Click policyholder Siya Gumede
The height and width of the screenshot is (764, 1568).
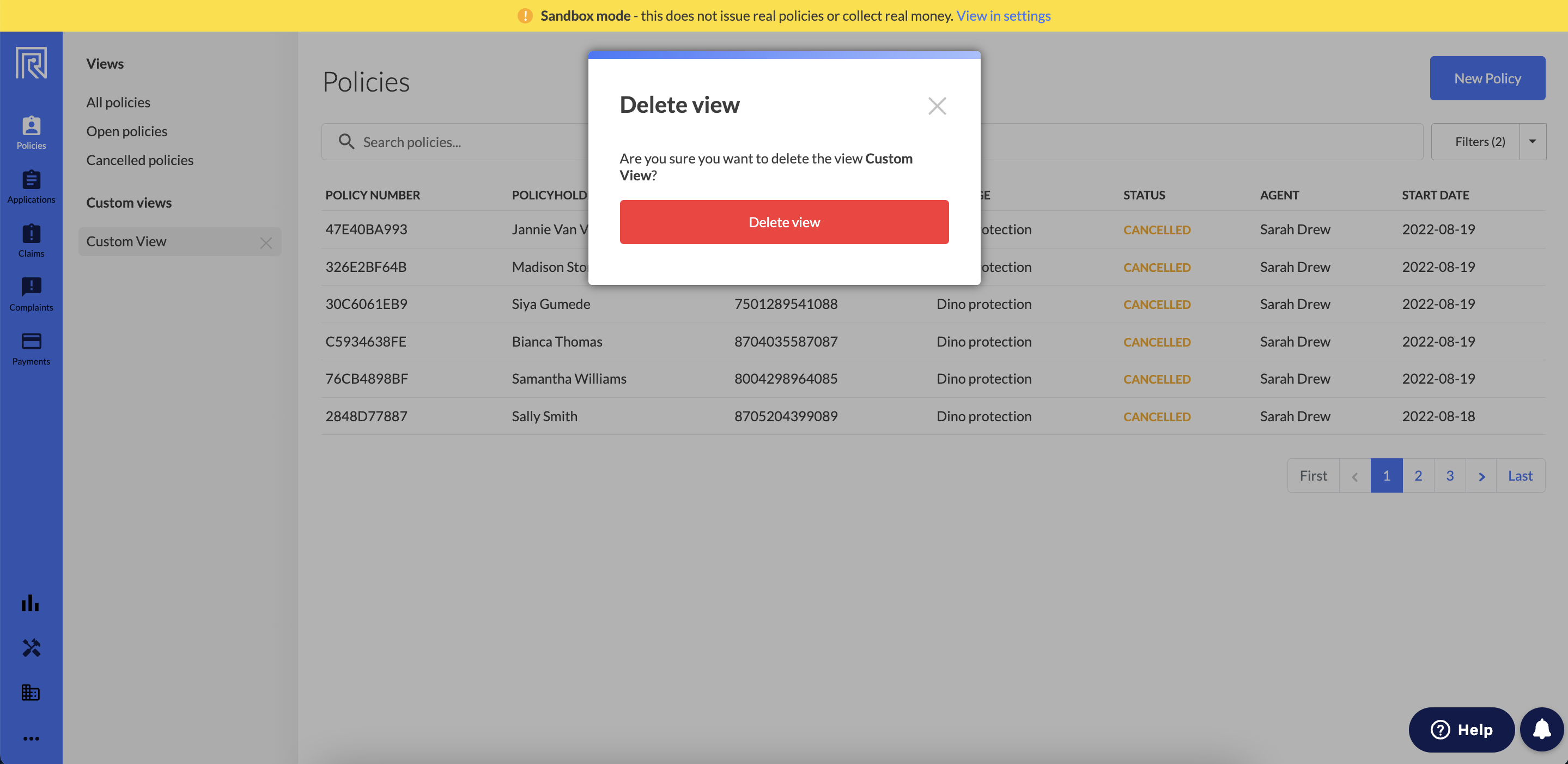[x=551, y=304]
